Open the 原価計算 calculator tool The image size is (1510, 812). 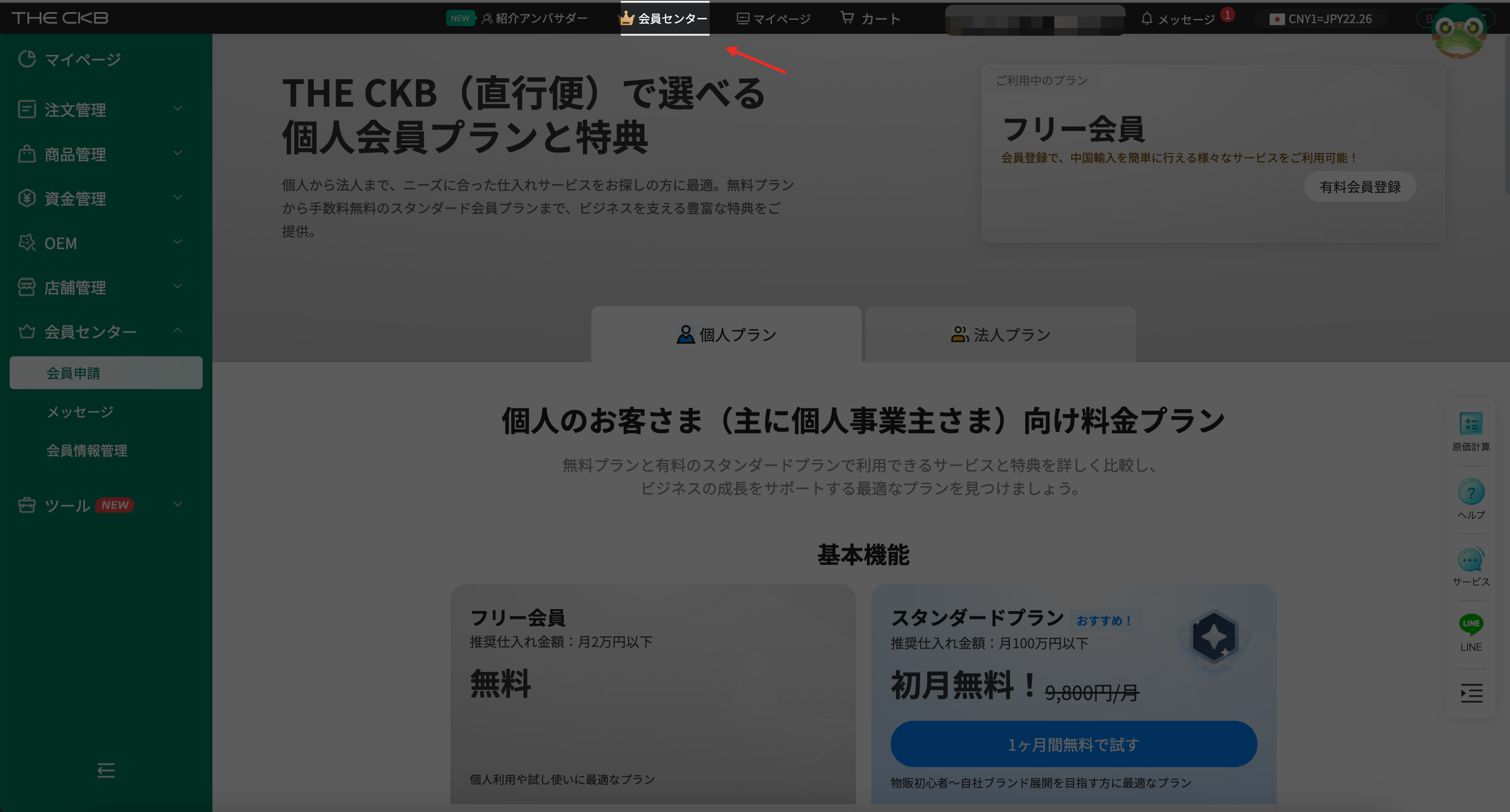(1471, 432)
